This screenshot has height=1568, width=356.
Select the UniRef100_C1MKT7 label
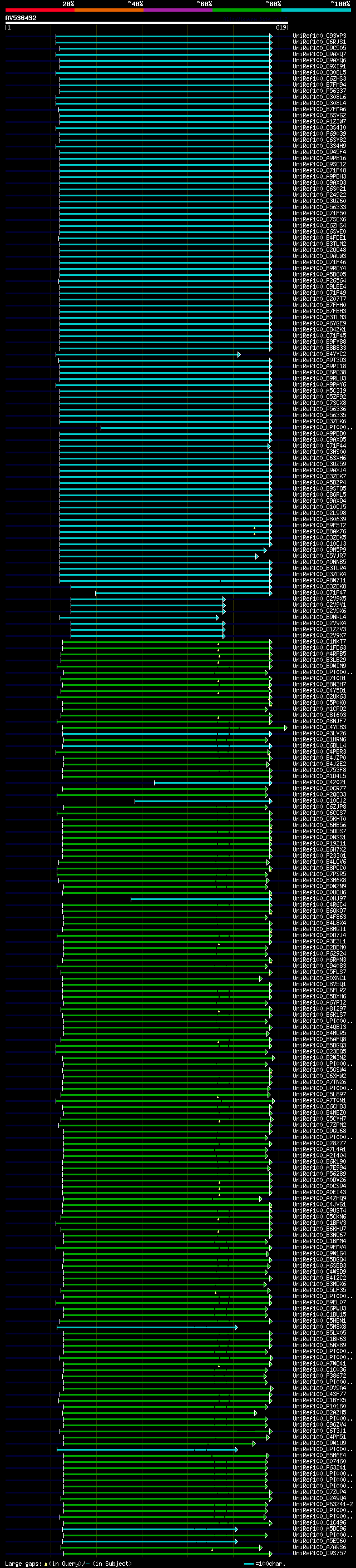[x=319, y=641]
